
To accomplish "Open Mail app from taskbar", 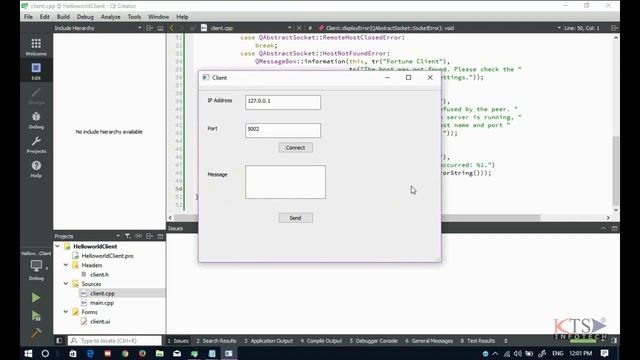I will pos(177,353).
